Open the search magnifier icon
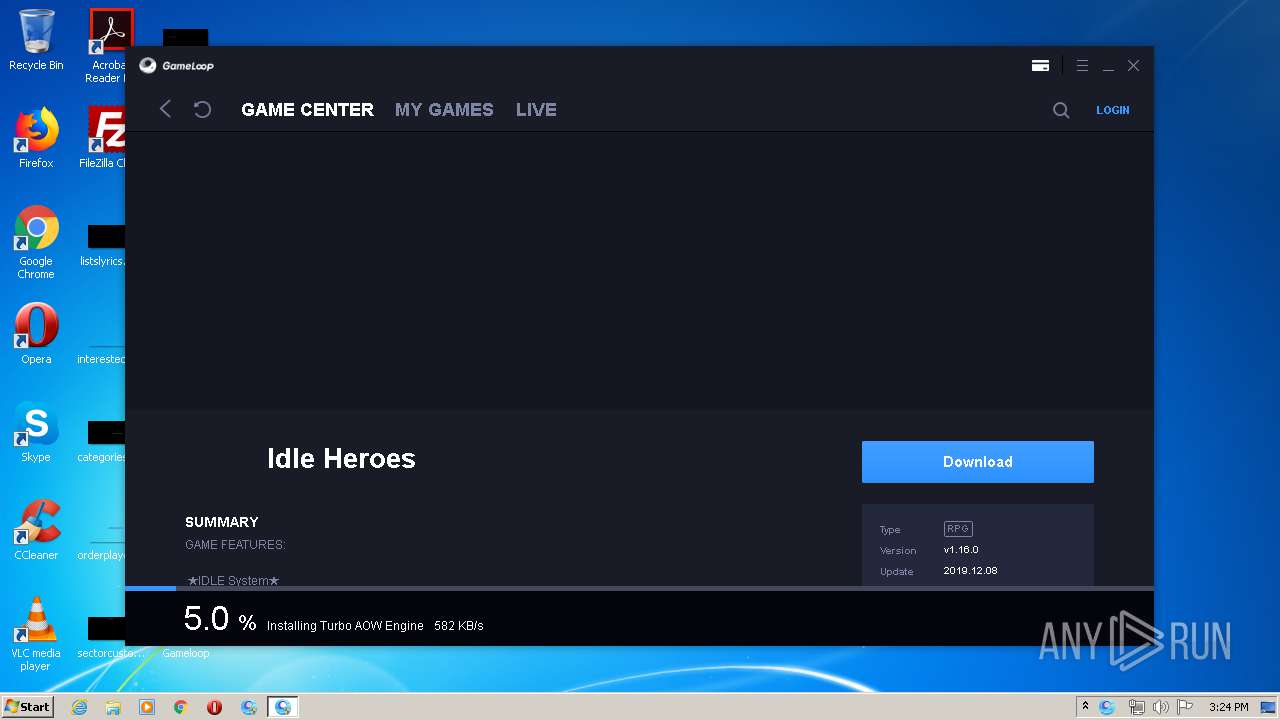The image size is (1280, 720). (x=1061, y=110)
